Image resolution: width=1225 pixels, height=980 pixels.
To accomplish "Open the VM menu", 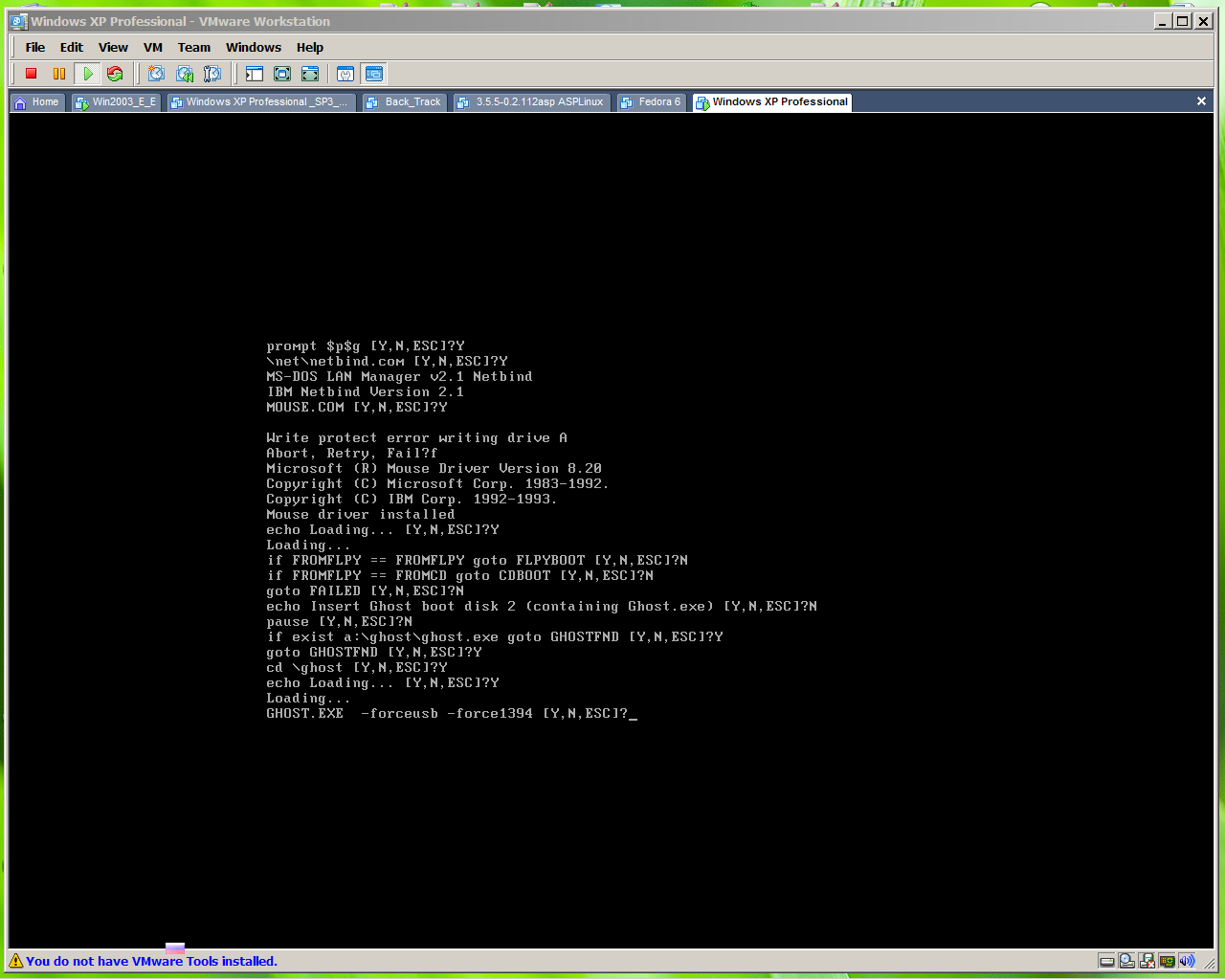I will pyautogui.click(x=153, y=47).
